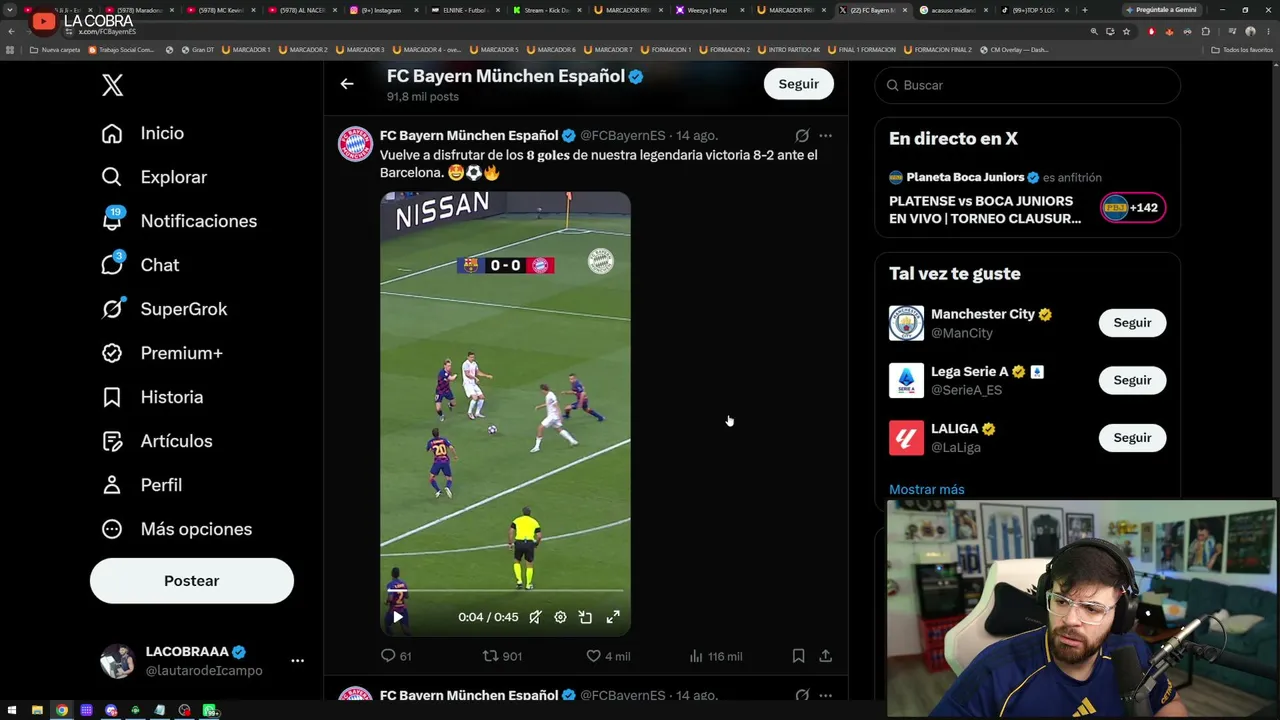This screenshot has height=720, width=1280.
Task: Toggle picture-in-picture for the video
Action: (586, 617)
